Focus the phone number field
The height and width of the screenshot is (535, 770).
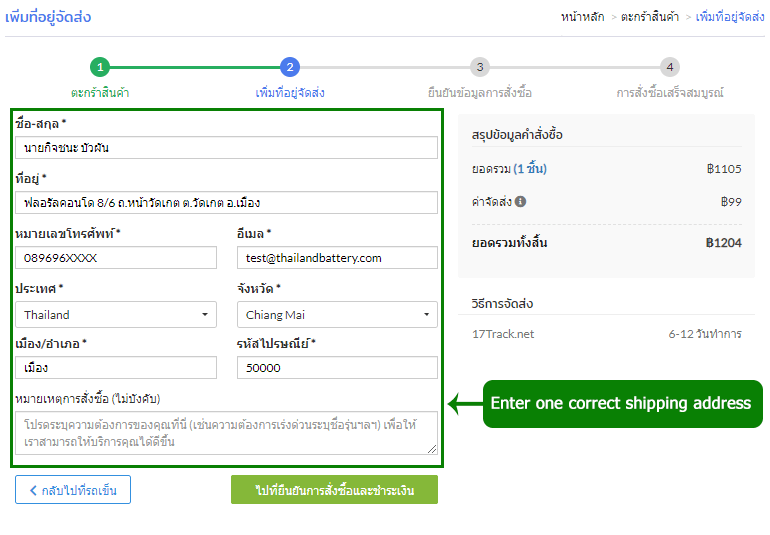[116, 258]
